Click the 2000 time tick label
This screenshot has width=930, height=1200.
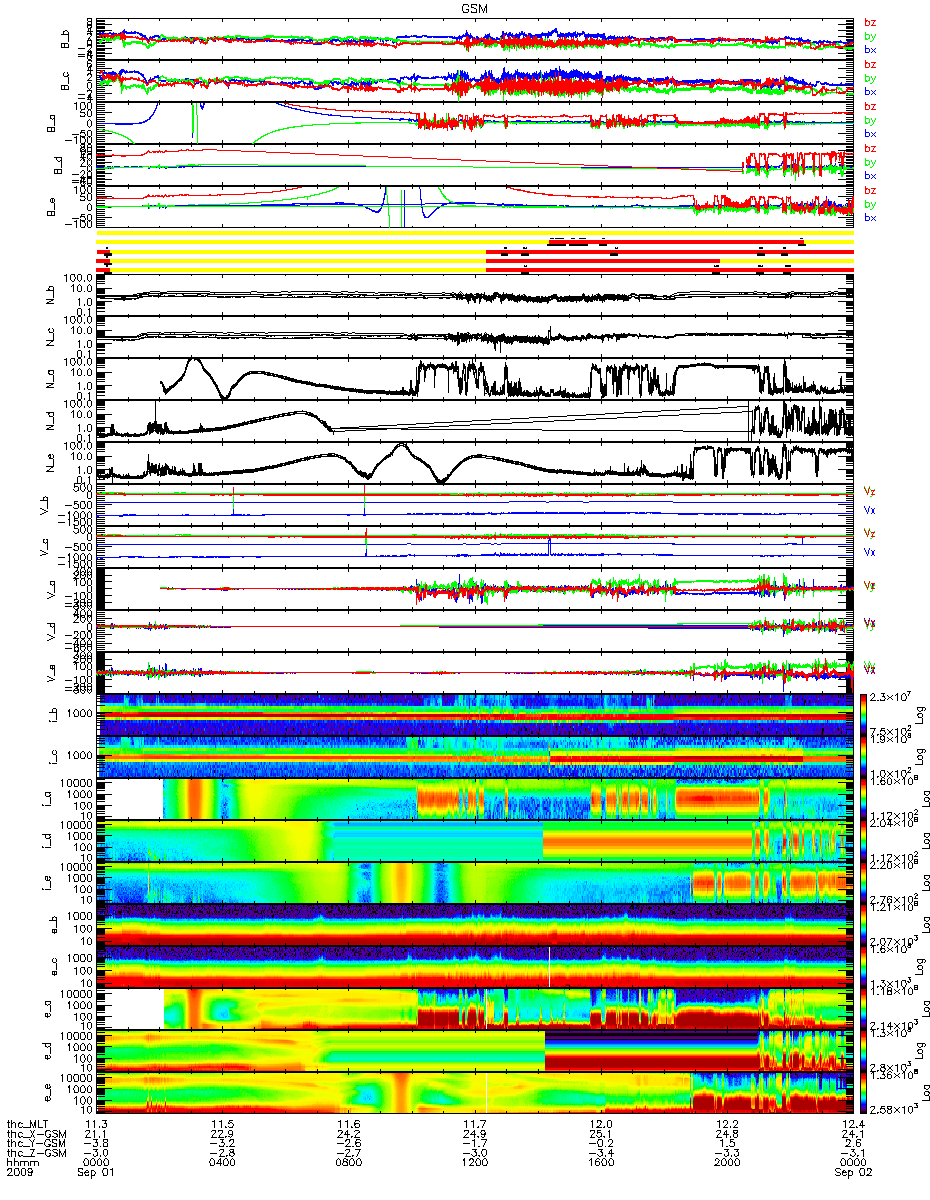(x=725, y=1164)
